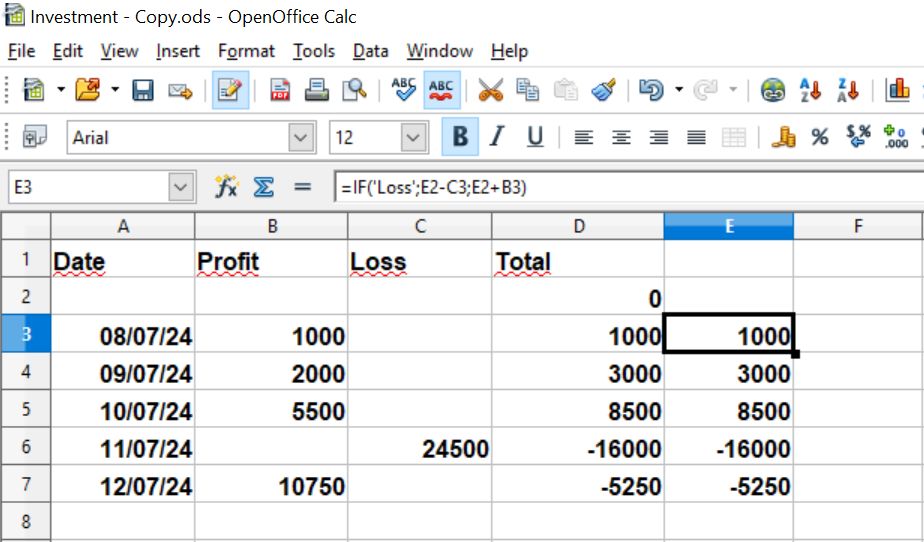Insert a Chart icon

pos(897,90)
